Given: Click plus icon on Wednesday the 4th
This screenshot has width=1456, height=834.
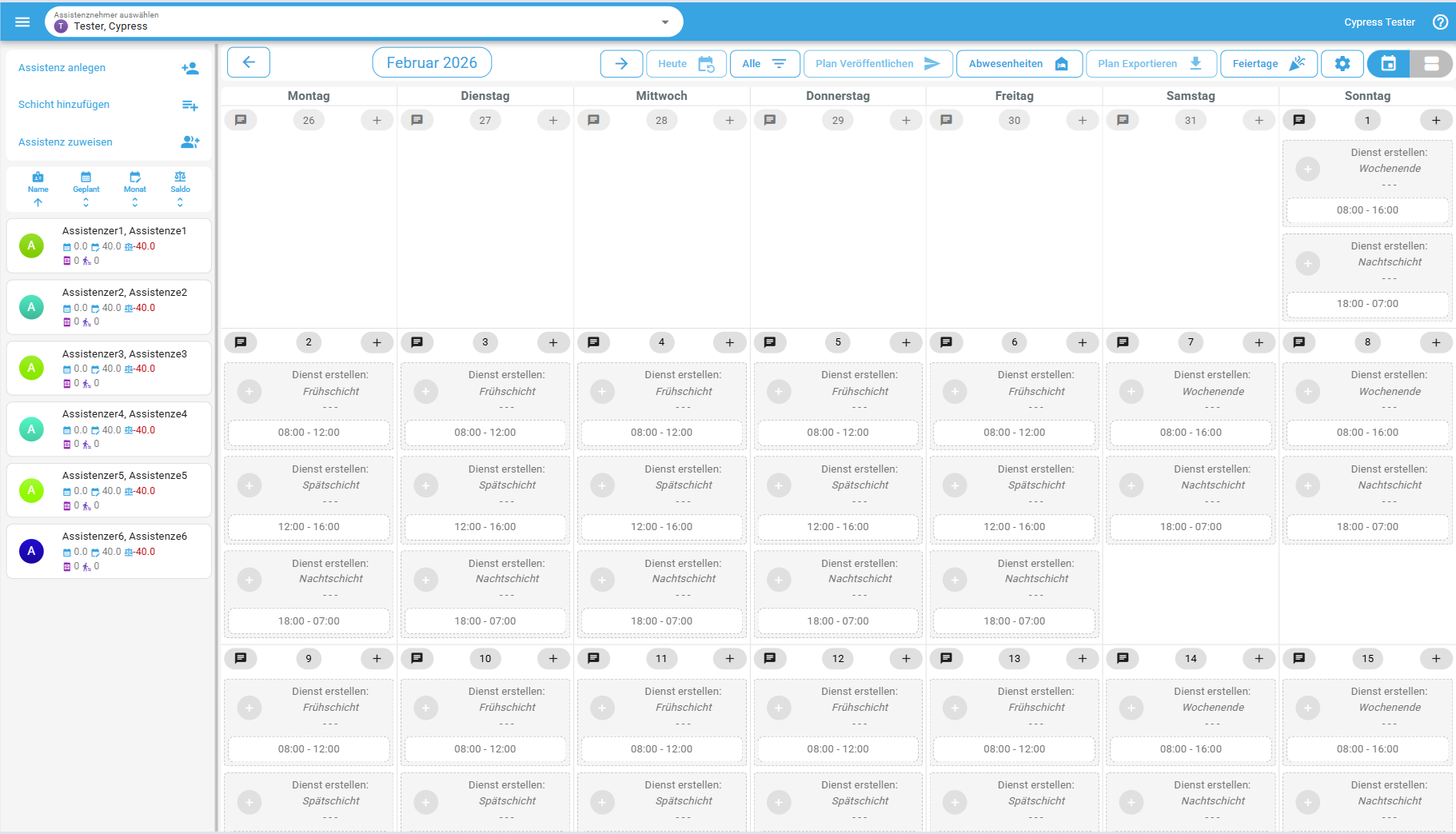Looking at the screenshot, I should 729,342.
